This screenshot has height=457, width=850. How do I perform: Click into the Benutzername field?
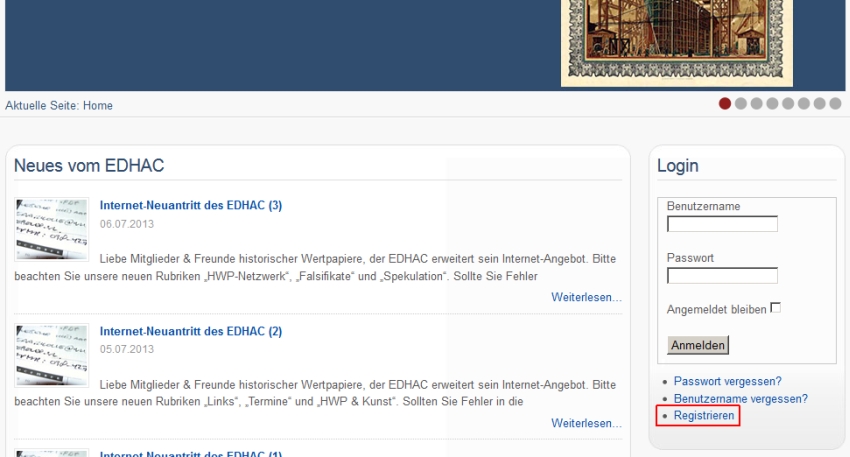pos(722,224)
